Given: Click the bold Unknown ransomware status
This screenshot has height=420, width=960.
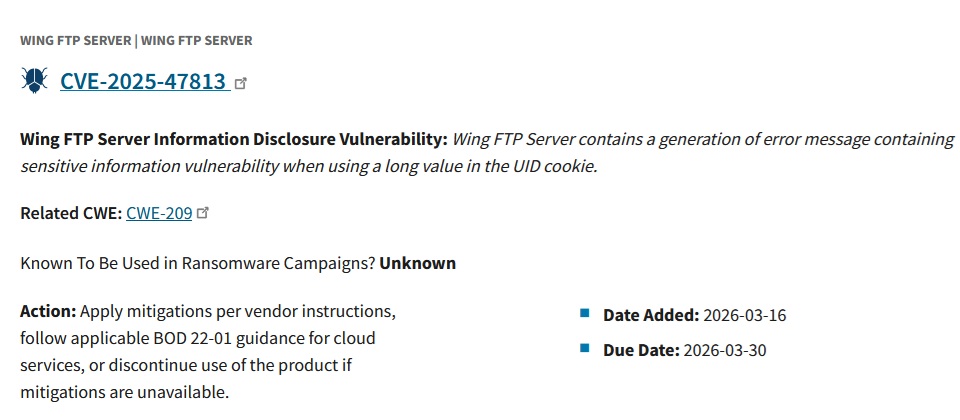Looking at the screenshot, I should (x=418, y=263).
